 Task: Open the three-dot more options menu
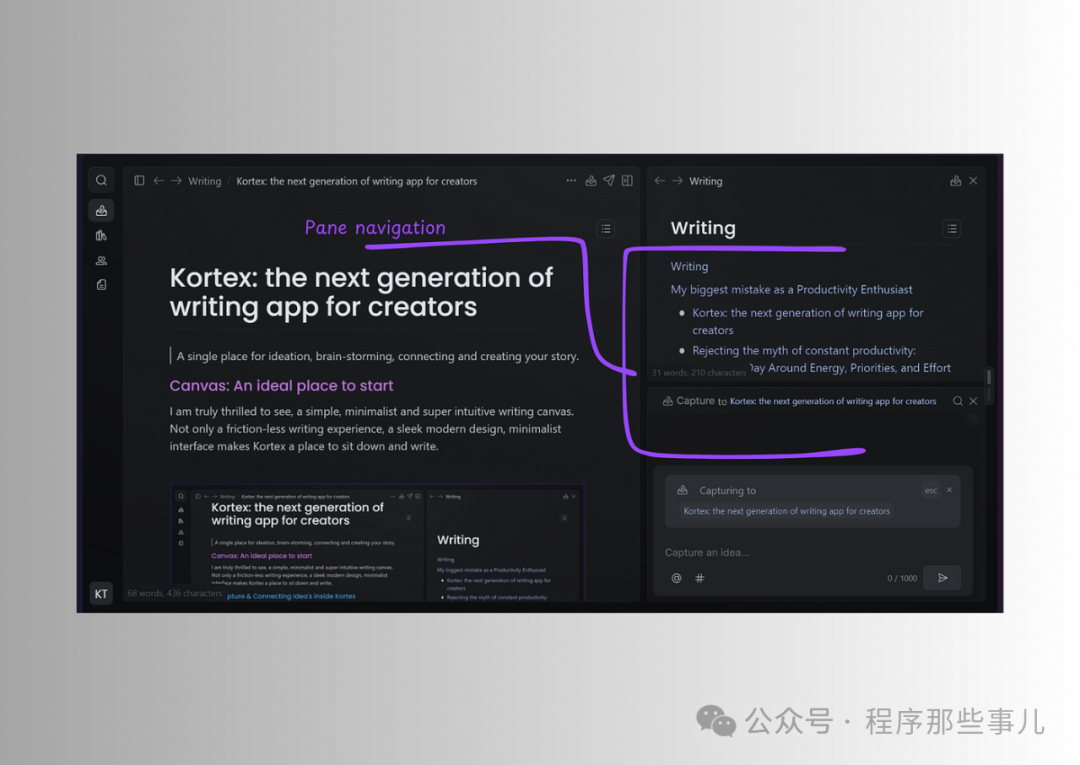(x=571, y=180)
